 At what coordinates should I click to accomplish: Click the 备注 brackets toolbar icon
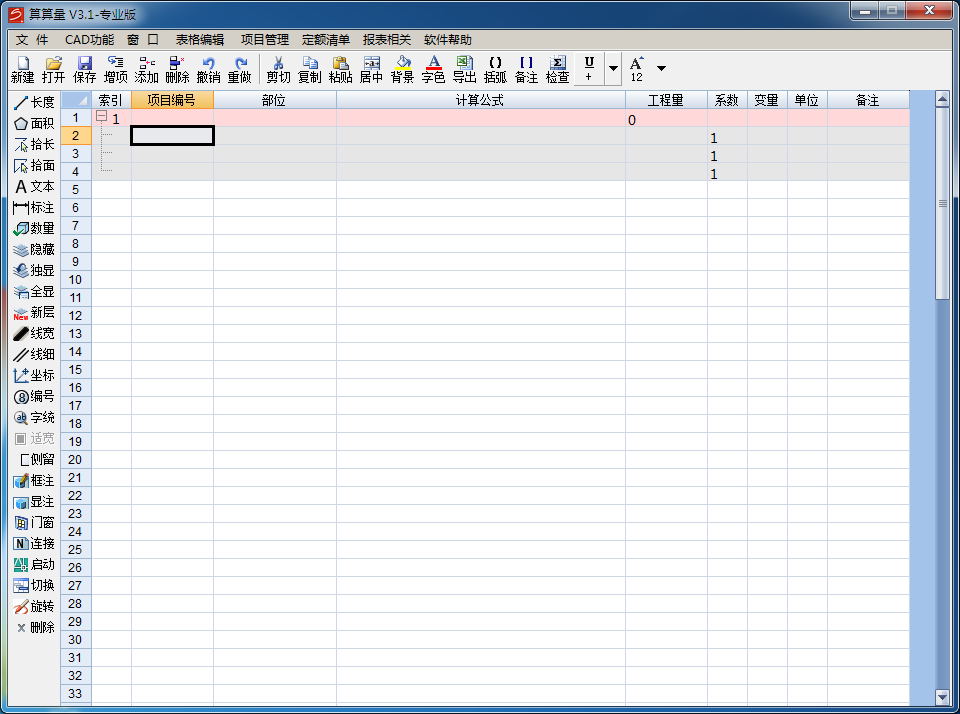pyautogui.click(x=527, y=69)
